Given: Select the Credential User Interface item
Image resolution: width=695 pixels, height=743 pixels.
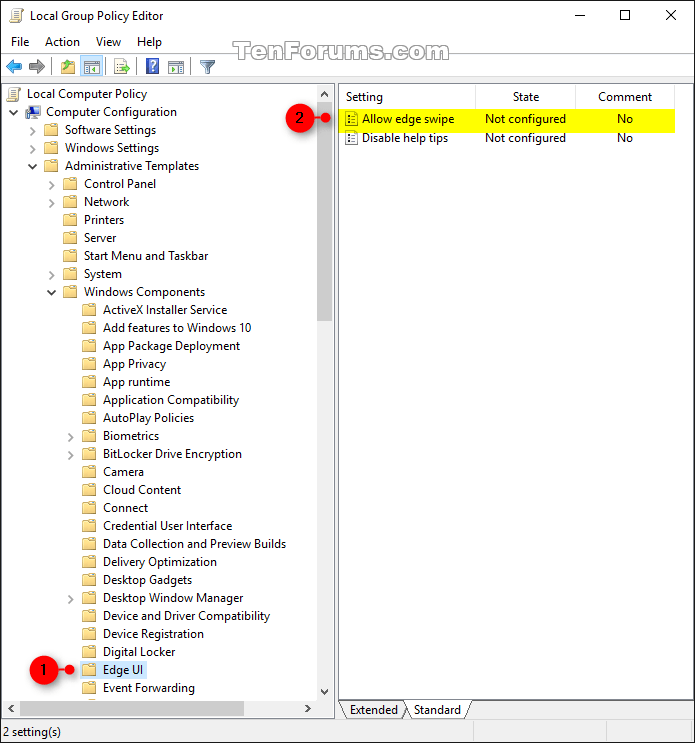Looking at the screenshot, I should point(167,526).
